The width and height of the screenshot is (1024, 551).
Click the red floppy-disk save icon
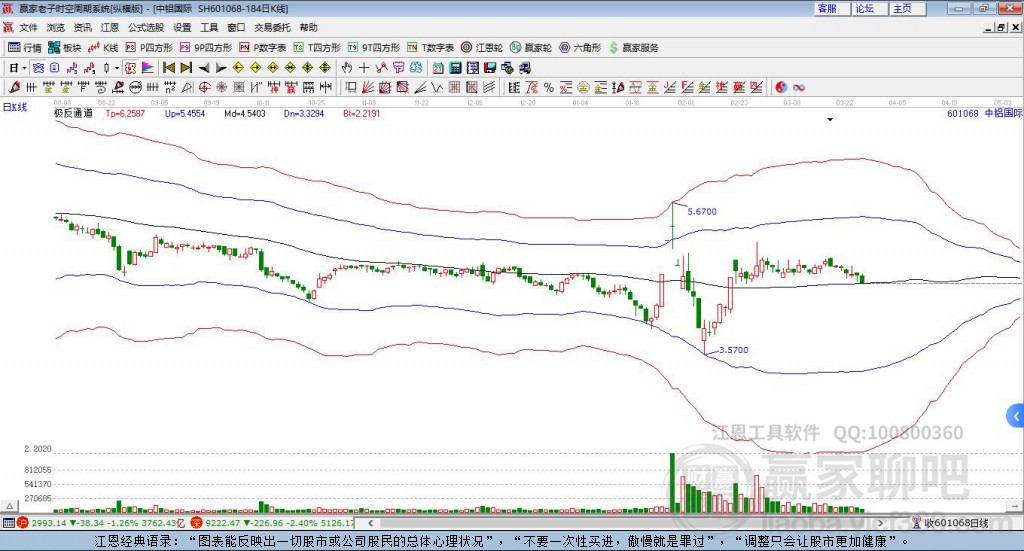[x=490, y=68]
